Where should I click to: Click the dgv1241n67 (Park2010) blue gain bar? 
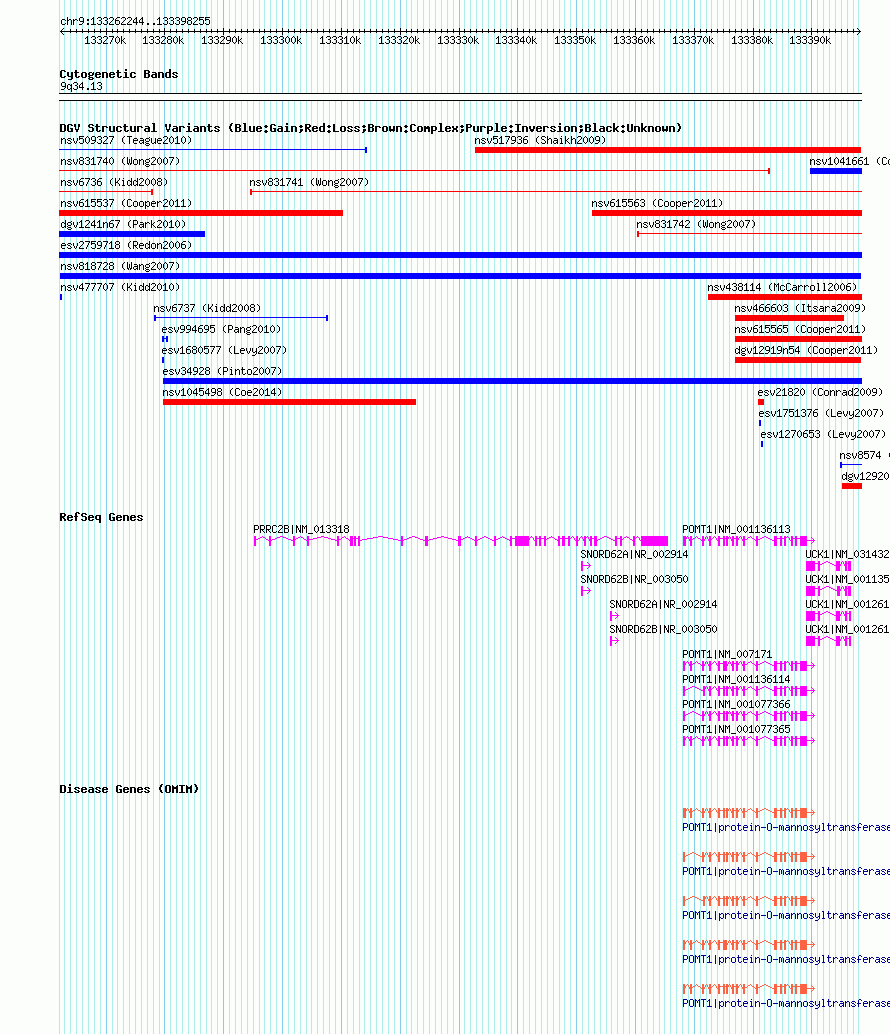[x=132, y=234]
